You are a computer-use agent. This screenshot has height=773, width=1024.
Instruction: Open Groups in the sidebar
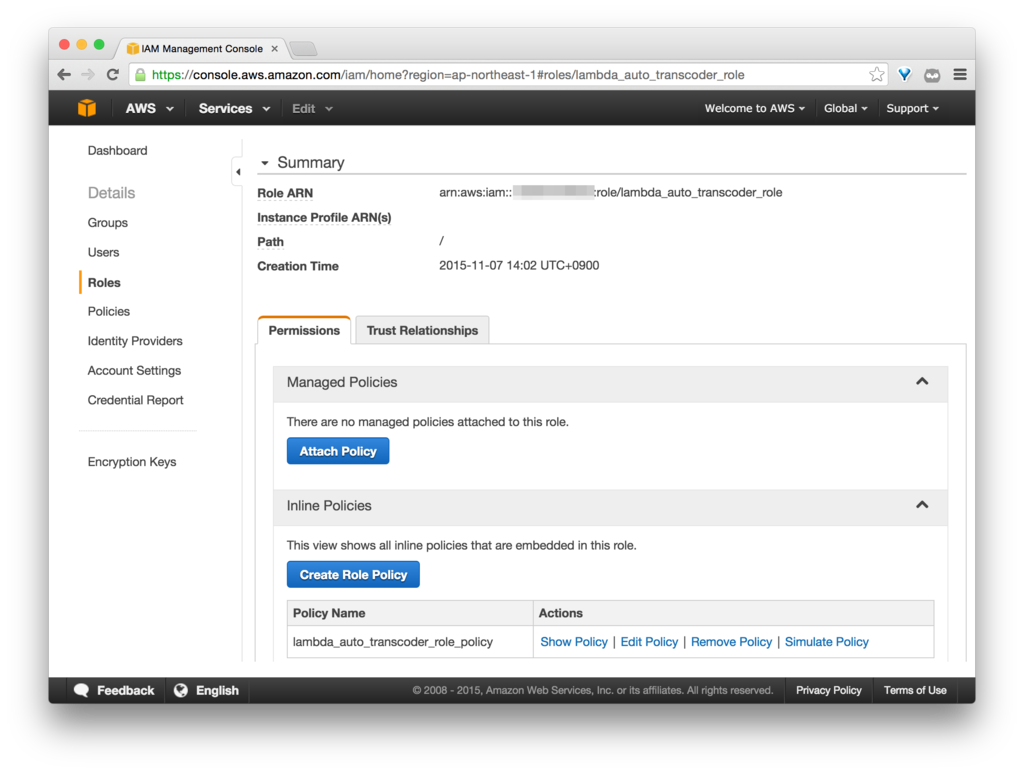pos(108,223)
